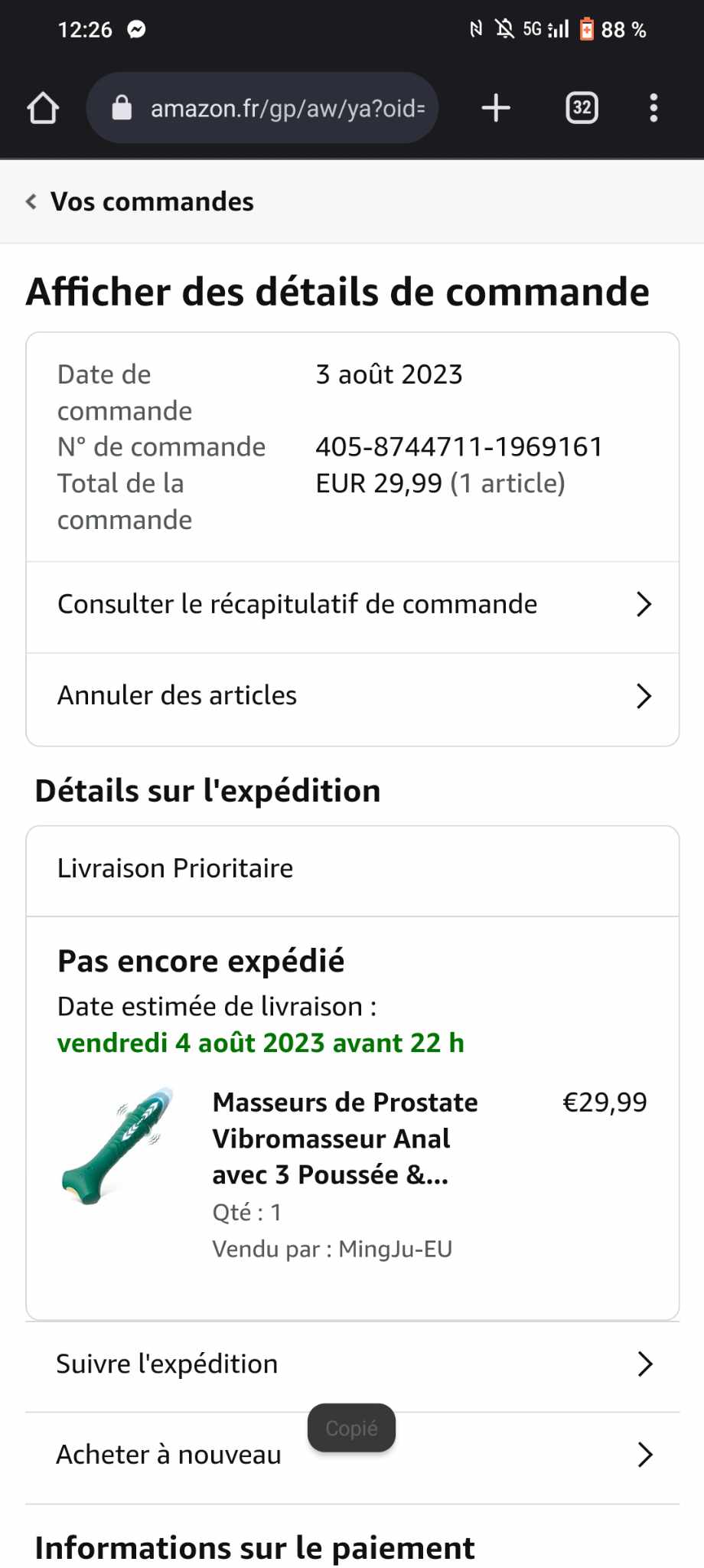Tap the Copié toast notification
This screenshot has height=1568, width=704.
pos(351,1428)
